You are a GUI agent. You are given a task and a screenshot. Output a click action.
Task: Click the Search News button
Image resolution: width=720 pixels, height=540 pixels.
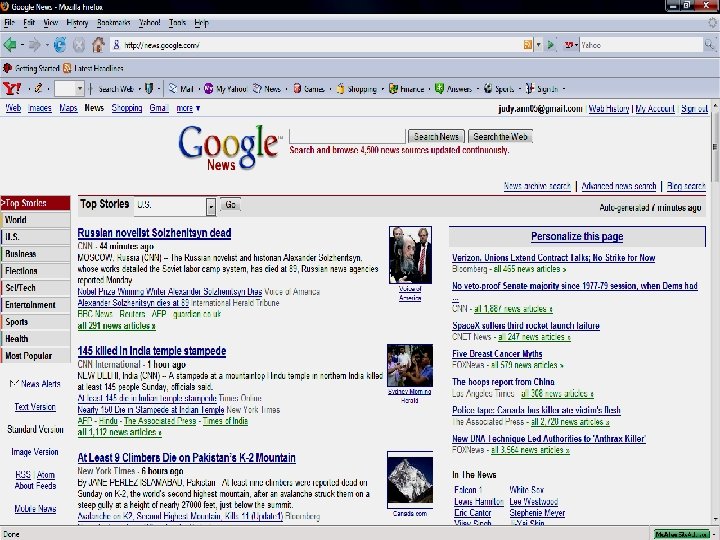436,137
